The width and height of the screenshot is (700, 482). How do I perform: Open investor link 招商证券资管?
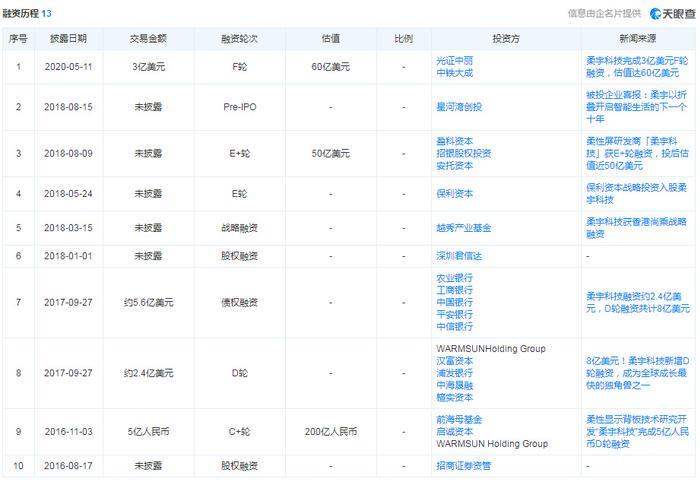click(x=463, y=466)
